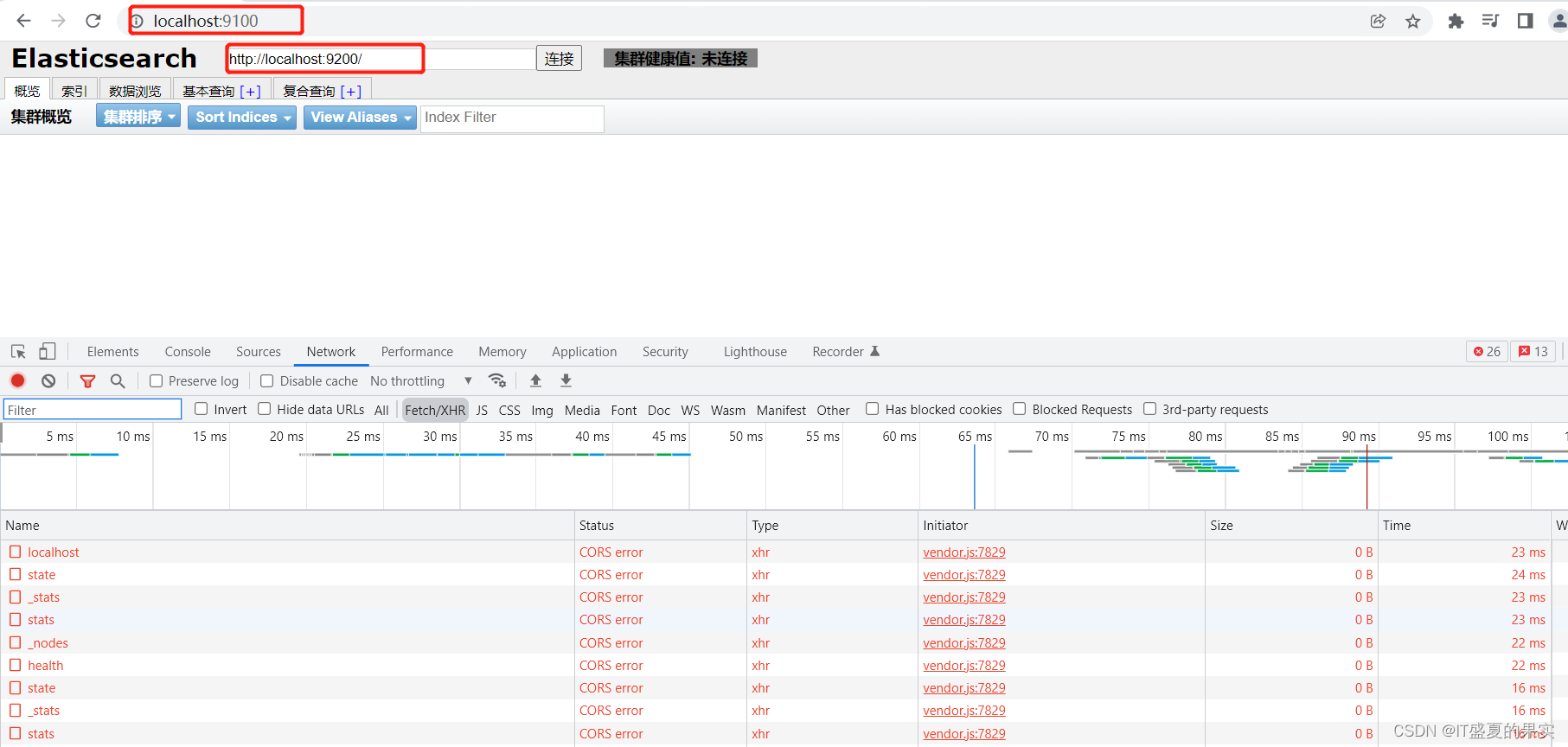Open vendor.js:7829 link in localhost row

pos(964,552)
